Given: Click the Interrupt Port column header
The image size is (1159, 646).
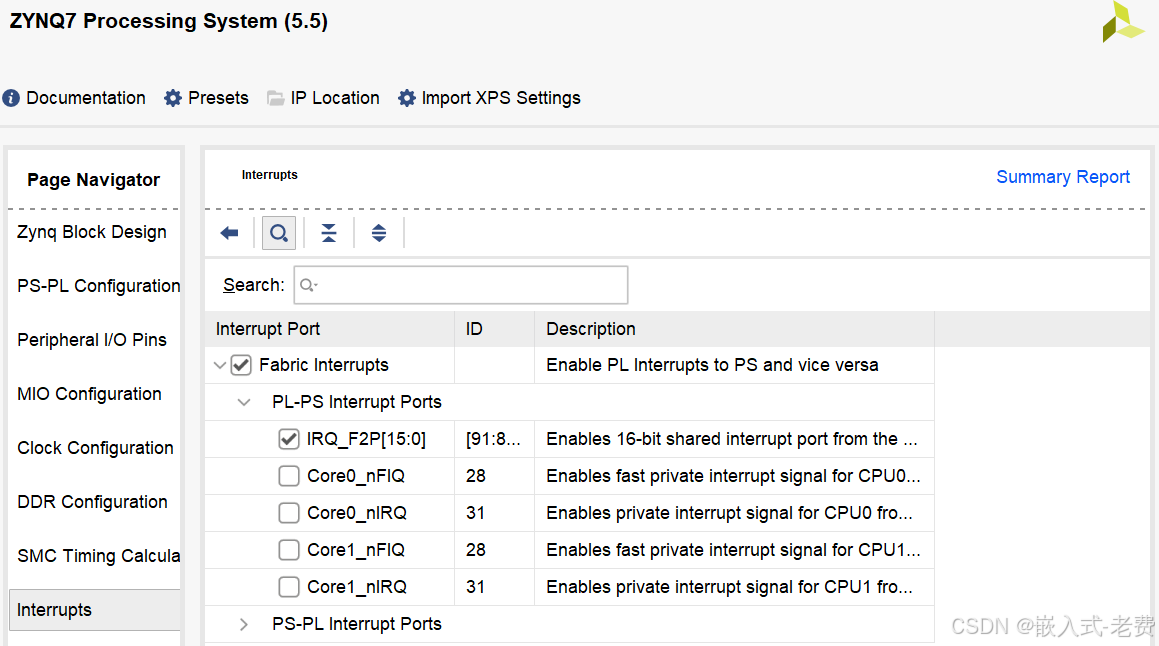Looking at the screenshot, I should (330, 329).
